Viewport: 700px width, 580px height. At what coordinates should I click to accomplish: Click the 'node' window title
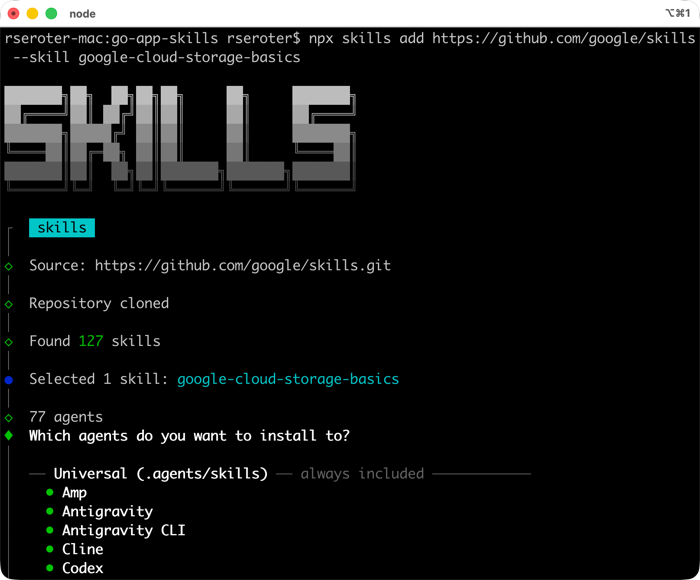[82, 14]
